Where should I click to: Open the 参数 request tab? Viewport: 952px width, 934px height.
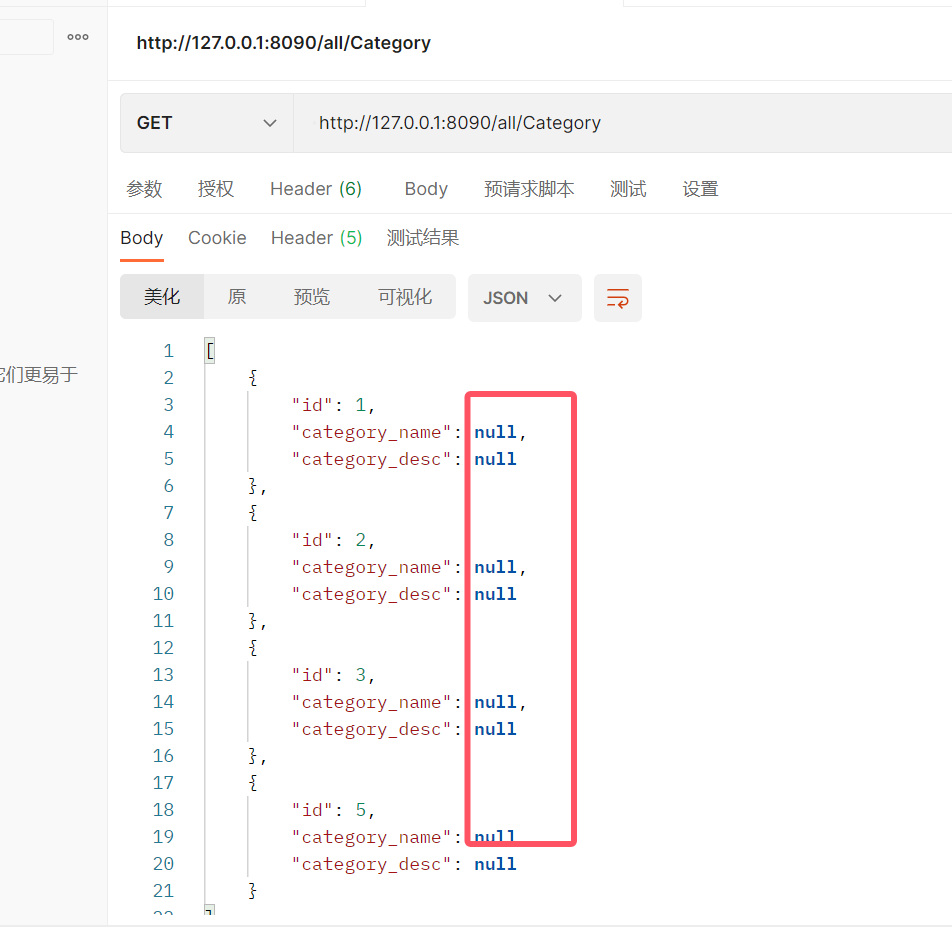click(x=144, y=189)
